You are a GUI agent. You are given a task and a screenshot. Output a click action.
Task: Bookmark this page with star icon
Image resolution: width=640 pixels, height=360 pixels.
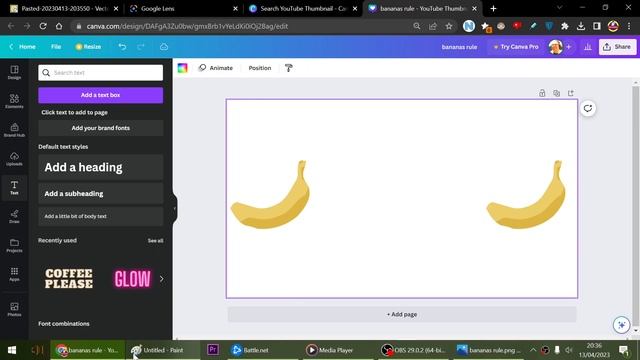click(x=449, y=26)
